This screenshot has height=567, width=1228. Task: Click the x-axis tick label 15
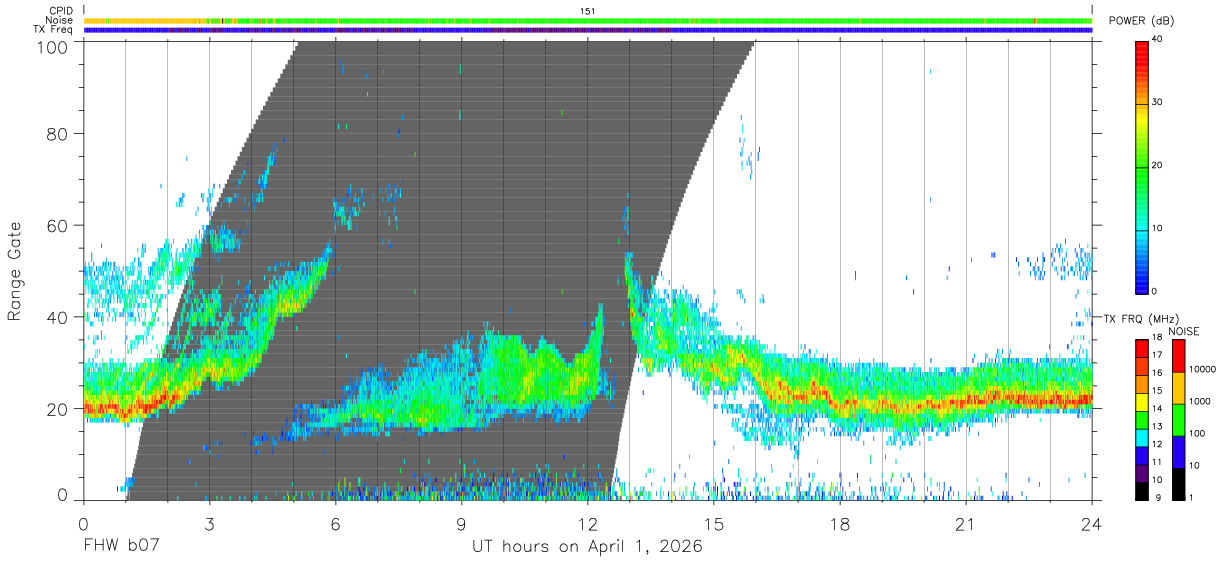714,524
